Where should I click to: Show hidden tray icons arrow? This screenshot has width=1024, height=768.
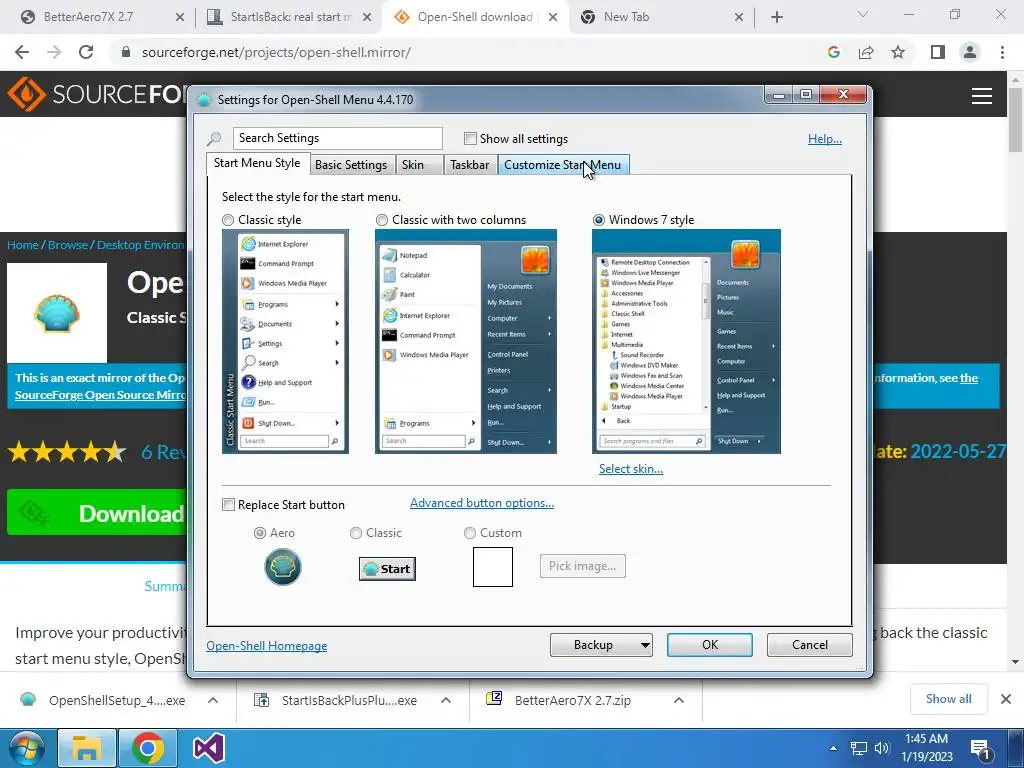833,748
